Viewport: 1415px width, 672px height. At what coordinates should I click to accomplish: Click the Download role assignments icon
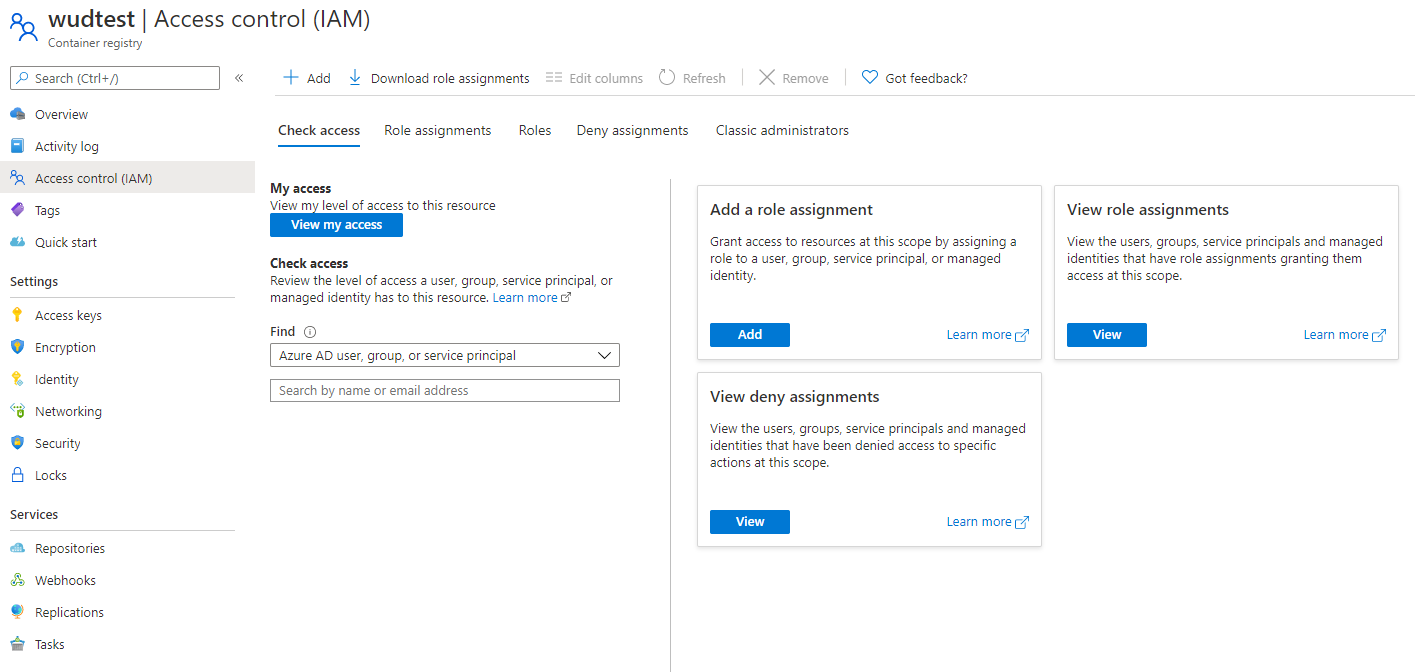point(355,78)
